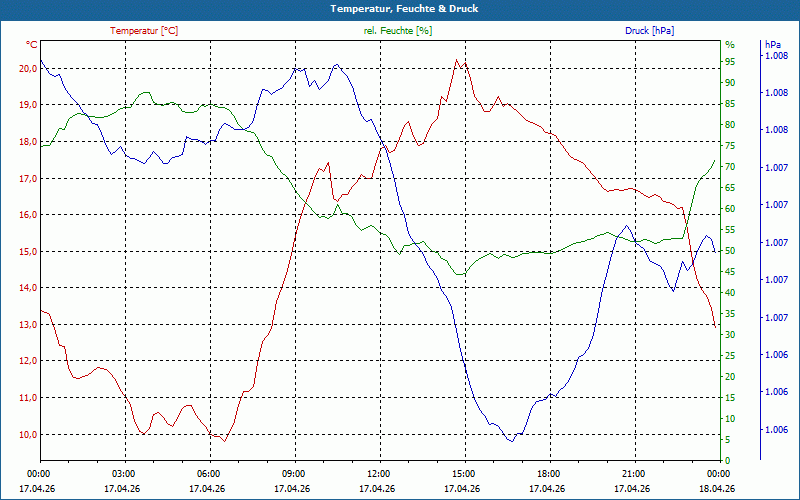Click the "06:00" time axis label
Viewport: 800px width, 500px height.
[208, 473]
